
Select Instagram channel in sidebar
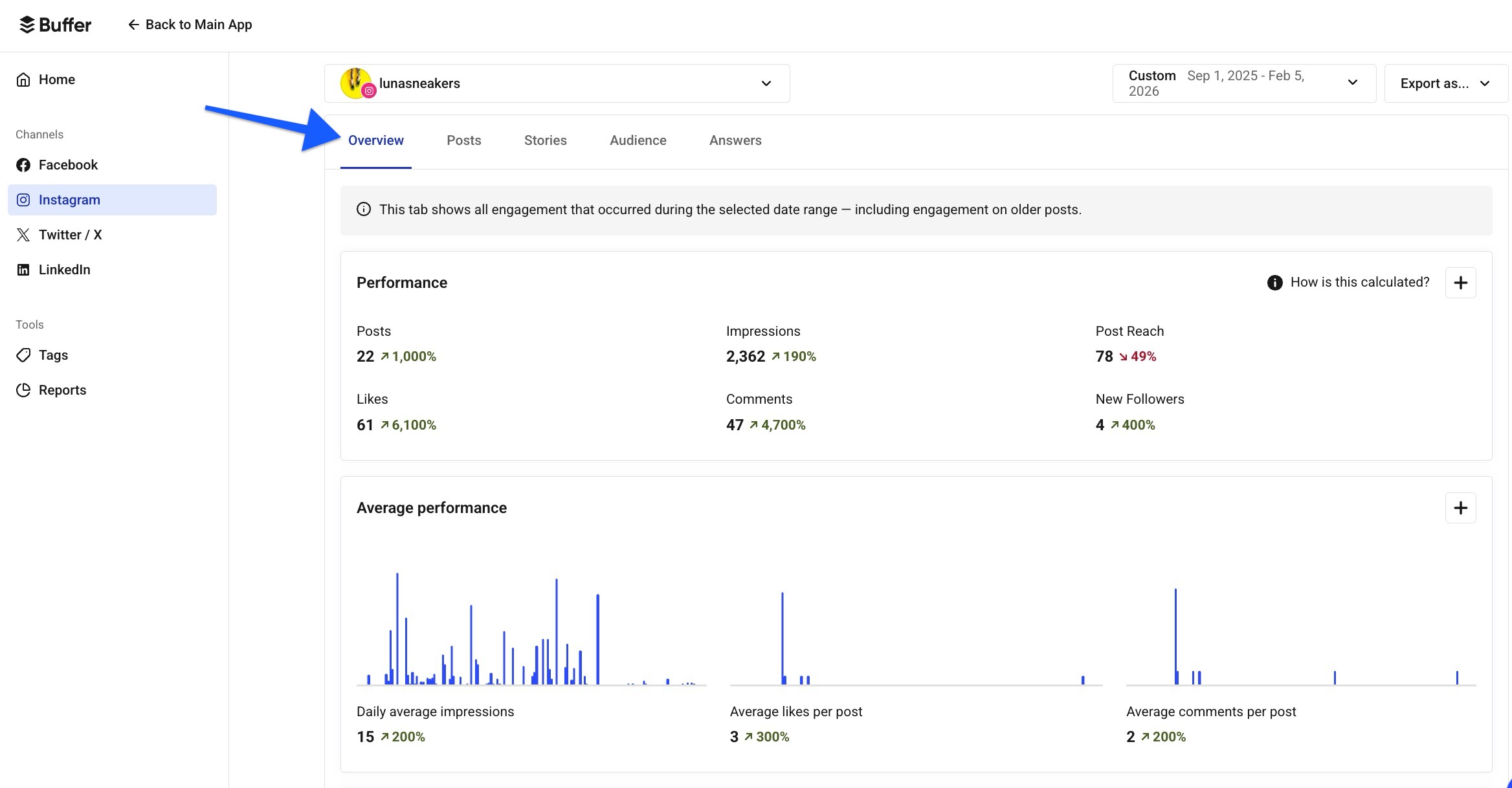[x=112, y=200]
